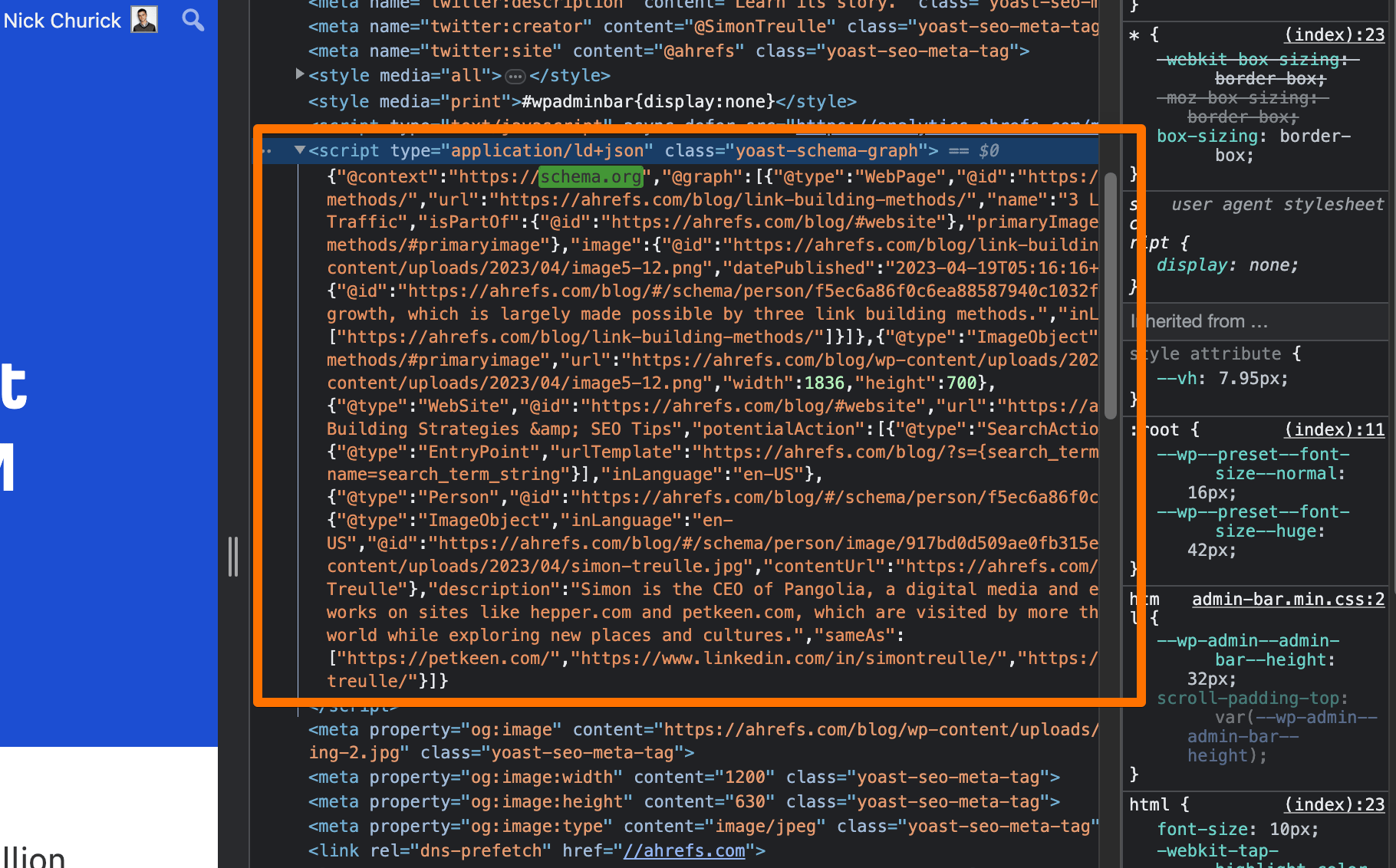Image resolution: width=1396 pixels, height=868 pixels.
Task: Click the --wp-admin--admin-bar--height property
Action: [x=1249, y=650]
